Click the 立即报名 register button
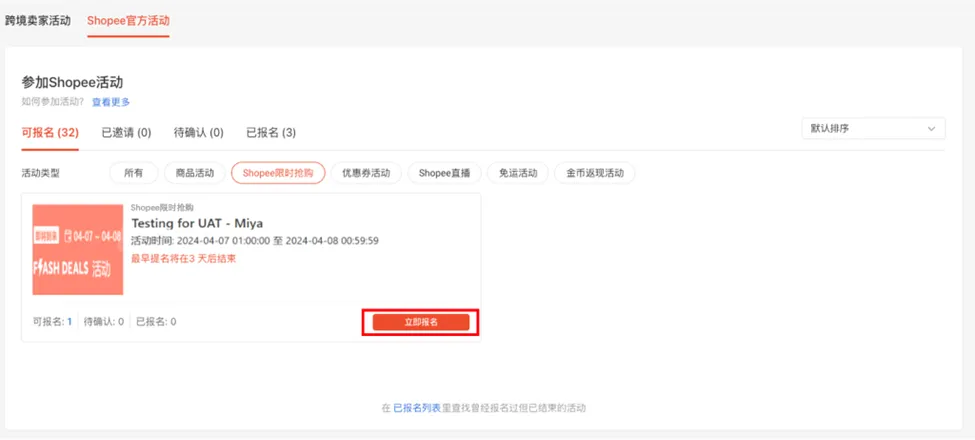The width and height of the screenshot is (975, 440). point(421,322)
